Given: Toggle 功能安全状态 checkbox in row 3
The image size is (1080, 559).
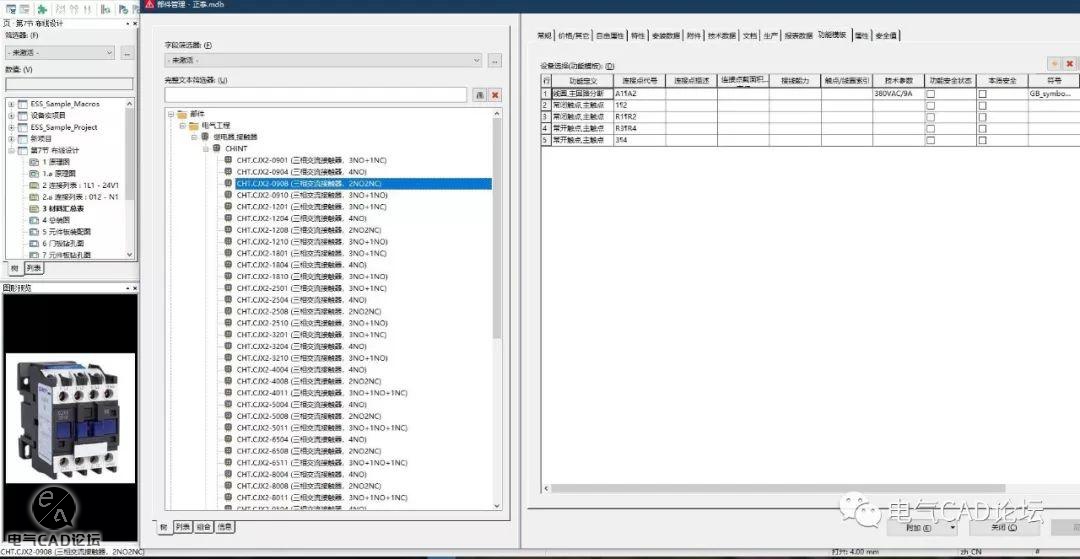Looking at the screenshot, I should [x=930, y=116].
